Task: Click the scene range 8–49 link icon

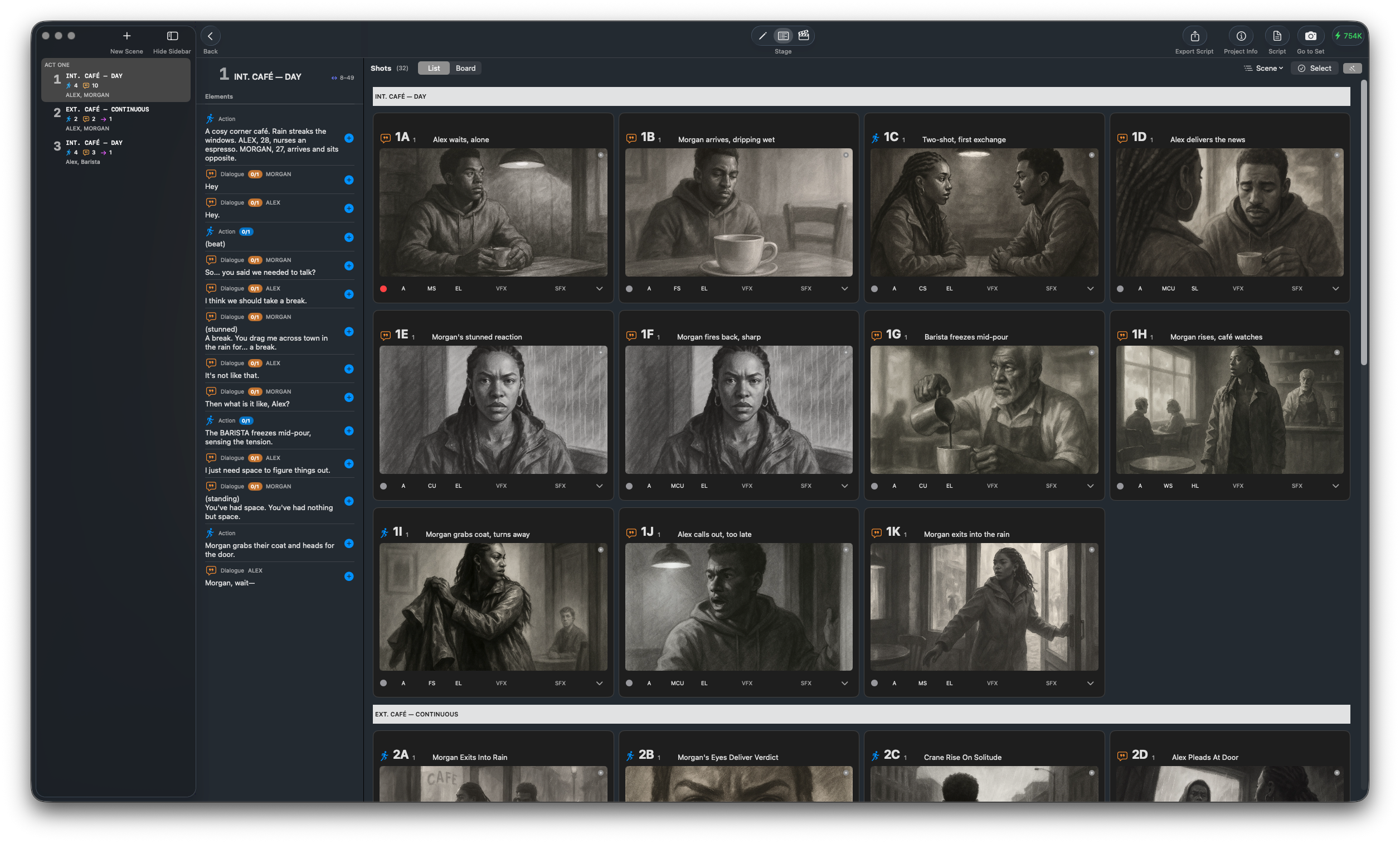Action: pos(334,78)
